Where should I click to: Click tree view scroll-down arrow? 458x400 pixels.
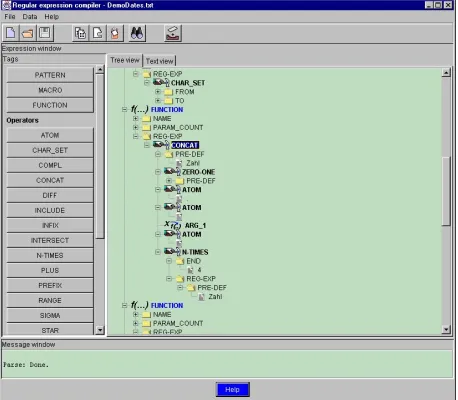(446, 330)
